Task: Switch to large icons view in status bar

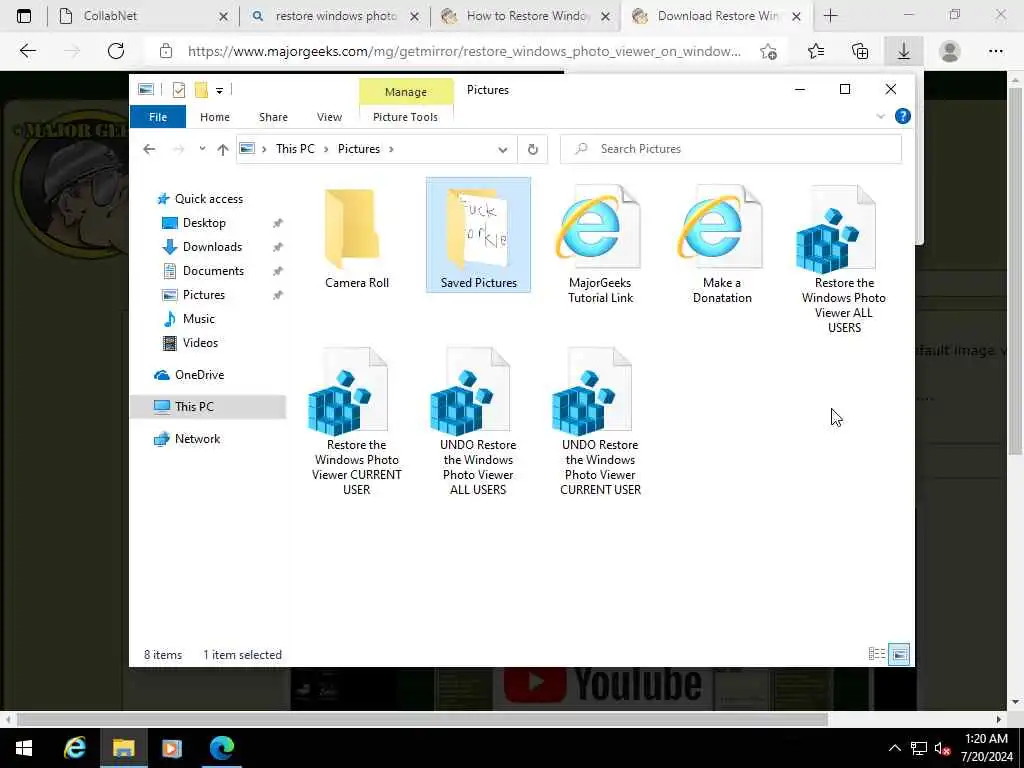Action: [899, 654]
